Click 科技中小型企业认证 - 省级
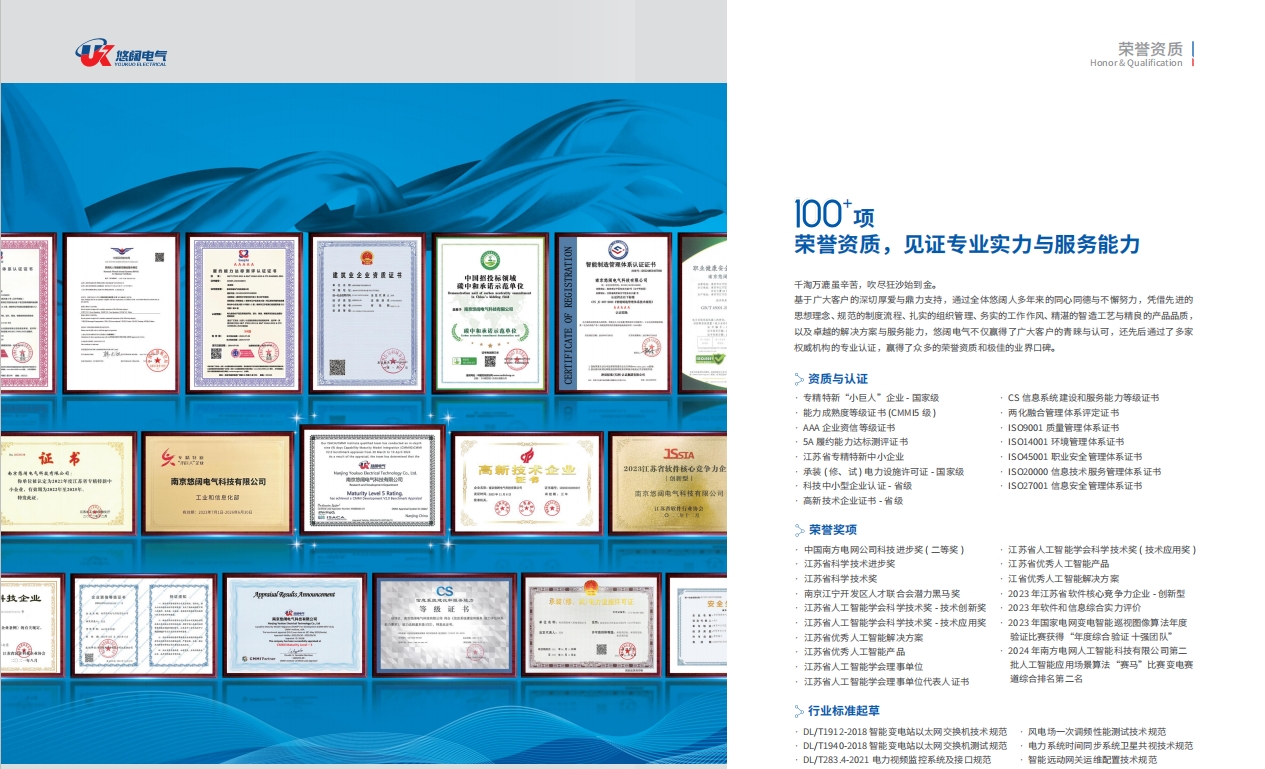Screen dimensions: 1265x769 click(x=858, y=485)
